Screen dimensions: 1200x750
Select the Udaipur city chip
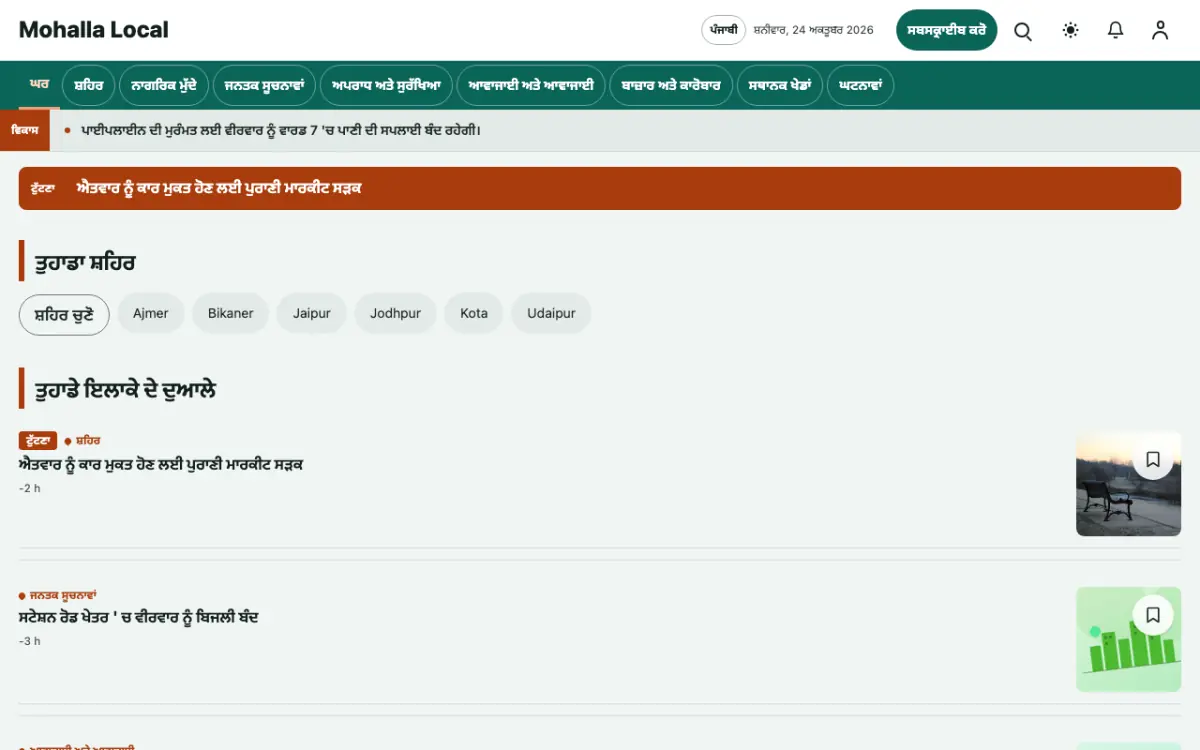point(551,314)
